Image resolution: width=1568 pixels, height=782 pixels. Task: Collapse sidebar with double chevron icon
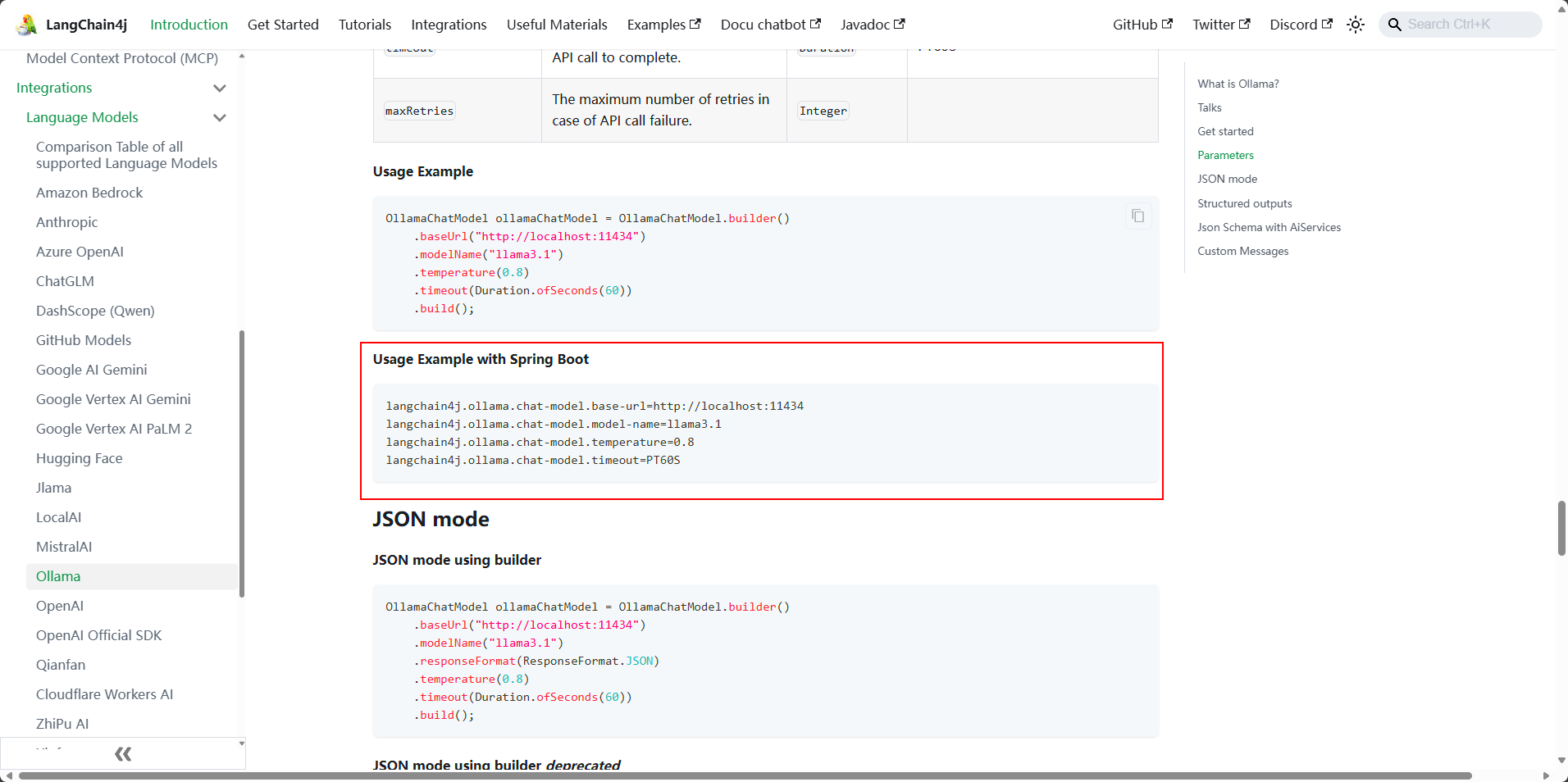123,753
